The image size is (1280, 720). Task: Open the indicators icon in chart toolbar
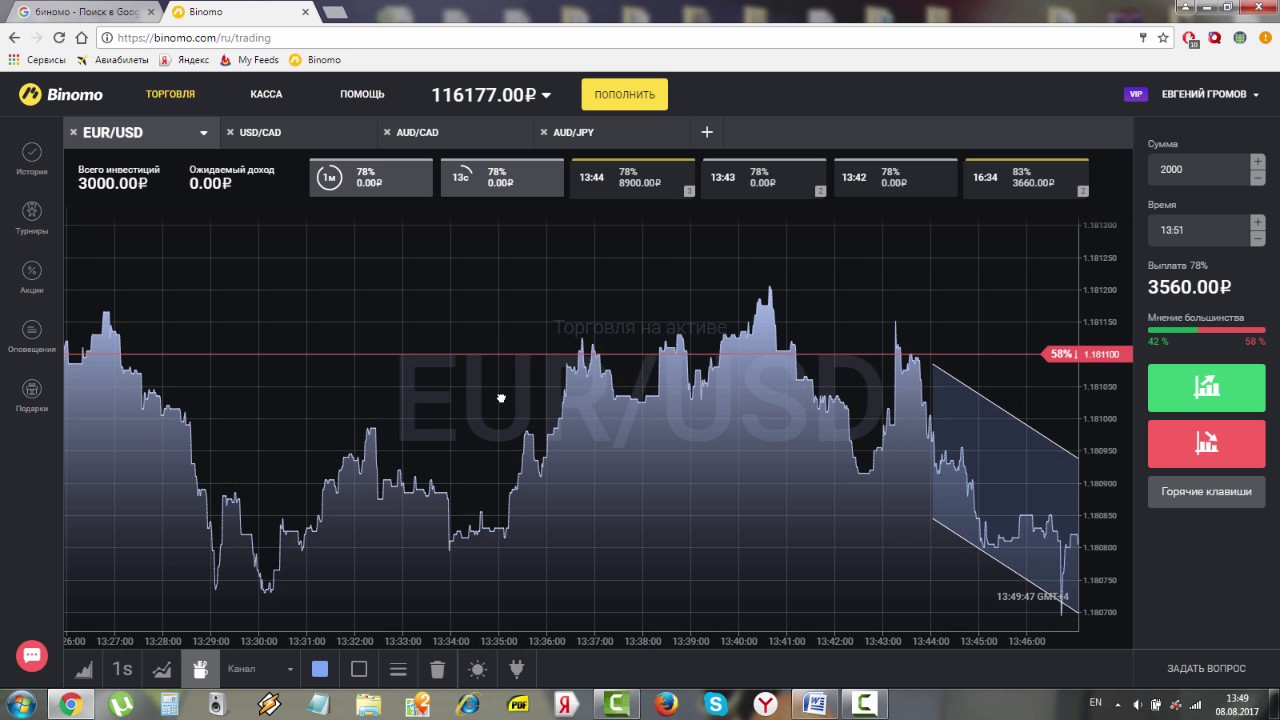point(161,669)
